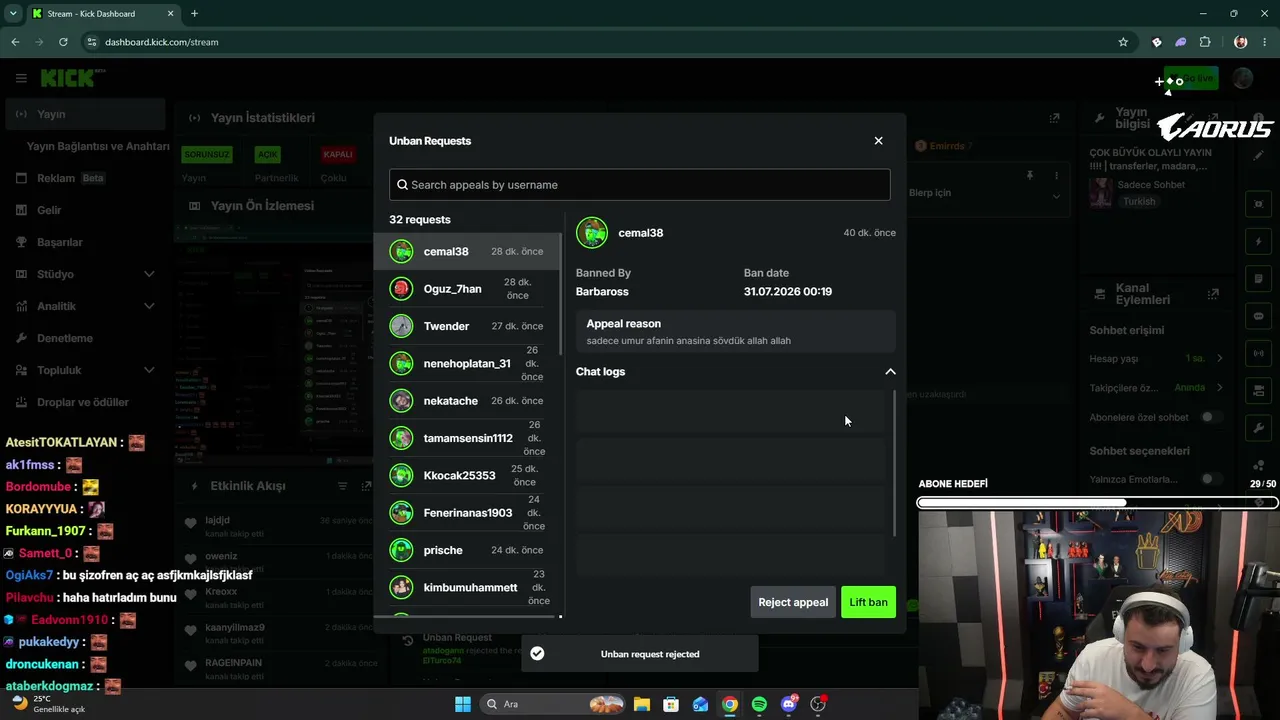Open the Takipçilere öz... setting arrow
Screen dimensions: 1280x720
pyautogui.click(x=1219, y=387)
